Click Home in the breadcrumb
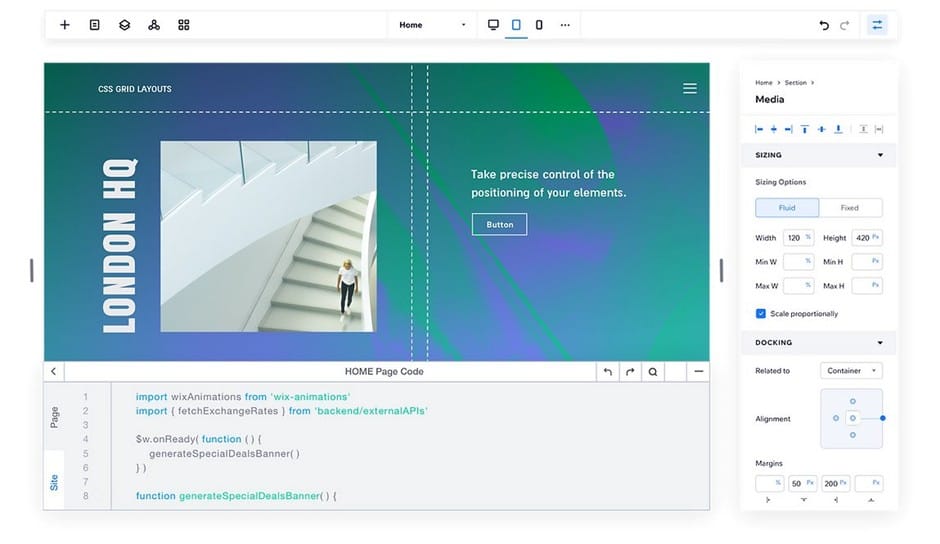 [764, 83]
